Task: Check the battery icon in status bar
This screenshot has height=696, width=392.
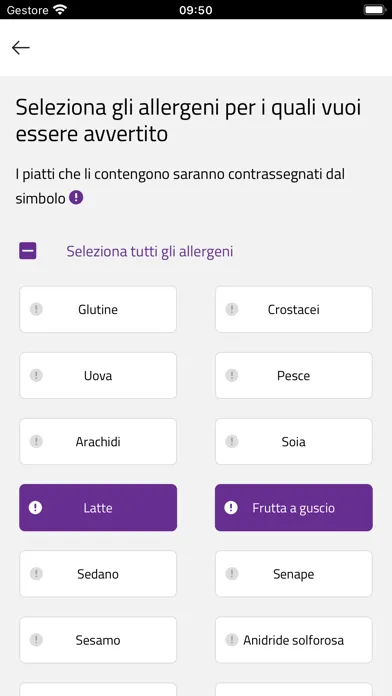Action: click(374, 10)
